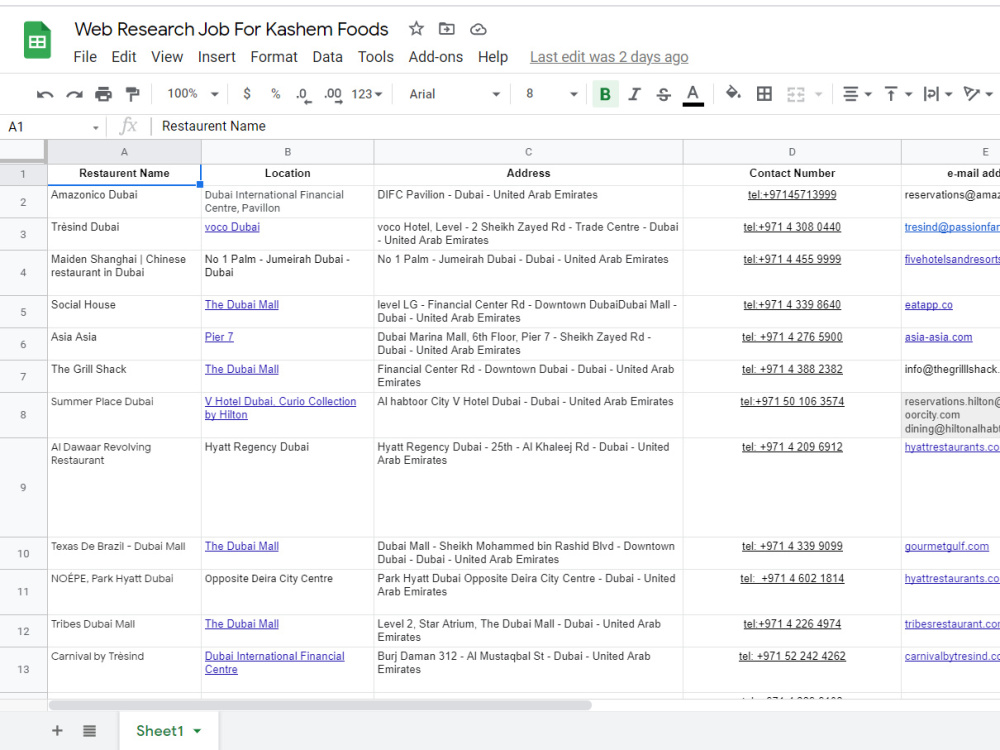This screenshot has height=750, width=1000.
Task: Open text color picker
Action: [693, 94]
